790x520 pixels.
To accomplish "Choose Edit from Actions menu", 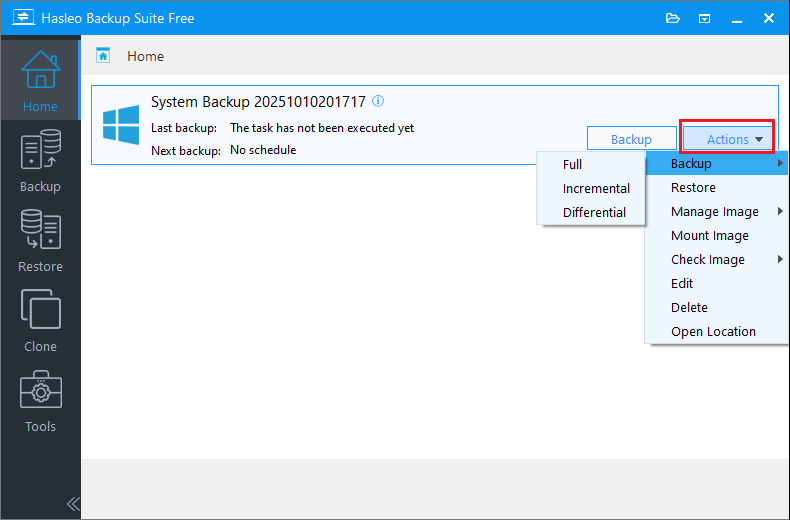I will tap(717, 283).
